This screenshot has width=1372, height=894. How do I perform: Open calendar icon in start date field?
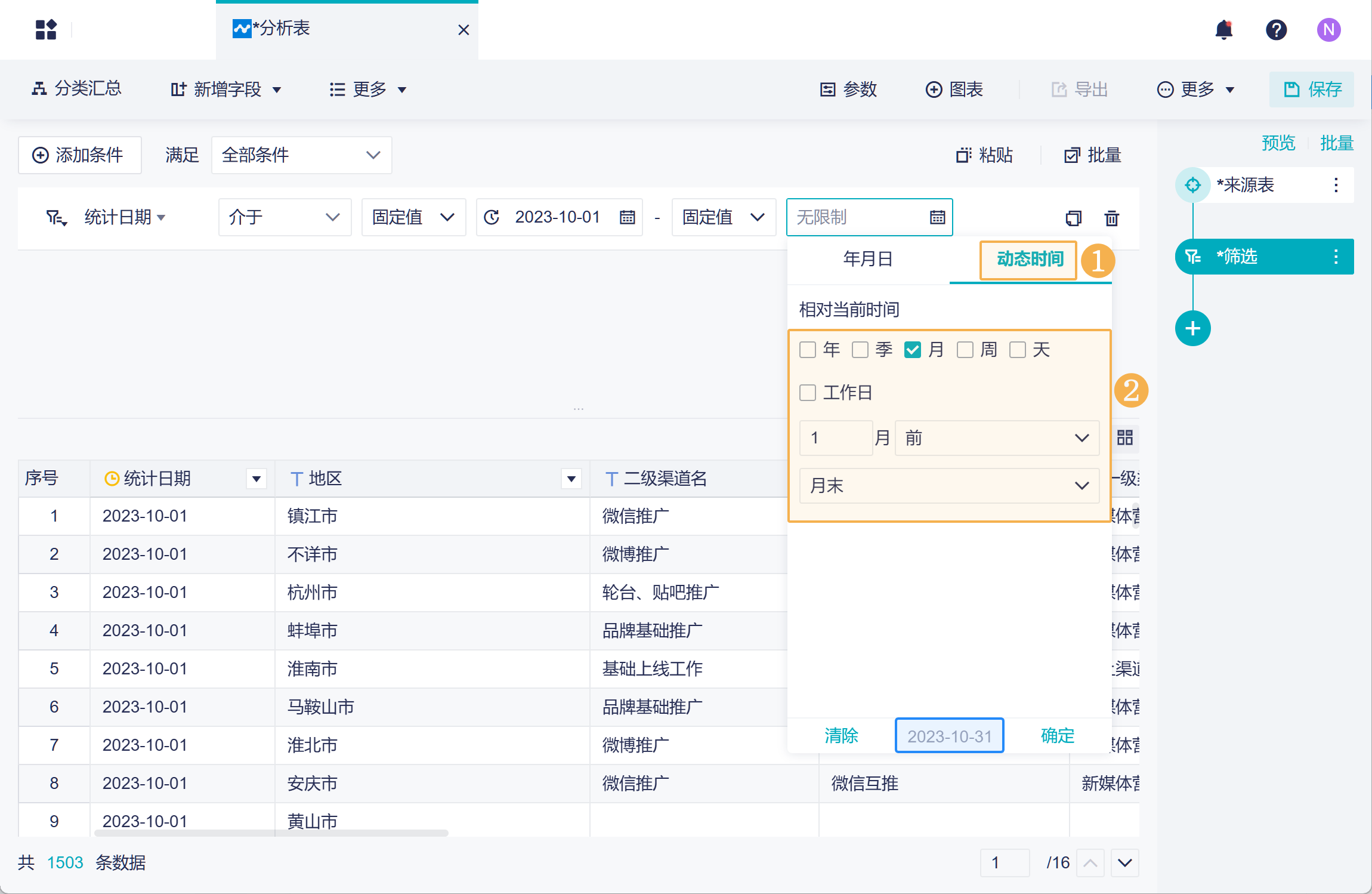[x=627, y=217]
